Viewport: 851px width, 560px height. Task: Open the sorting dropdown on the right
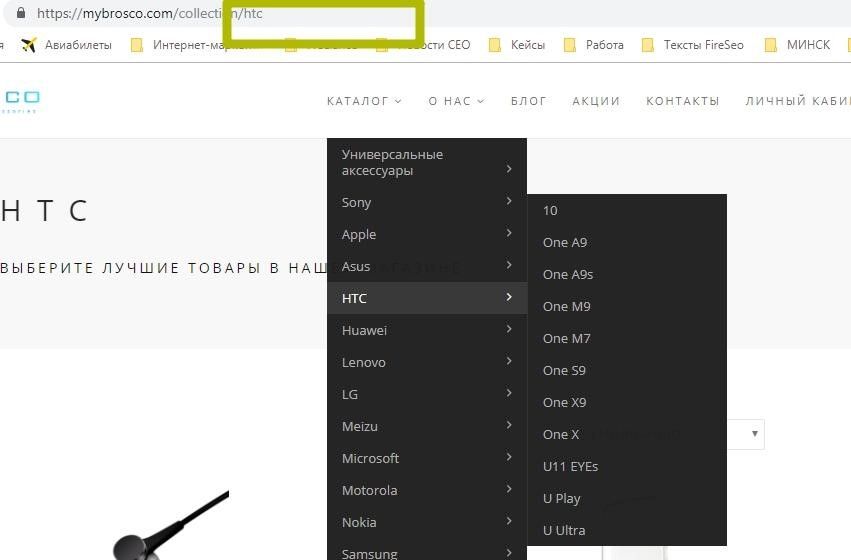(755, 434)
